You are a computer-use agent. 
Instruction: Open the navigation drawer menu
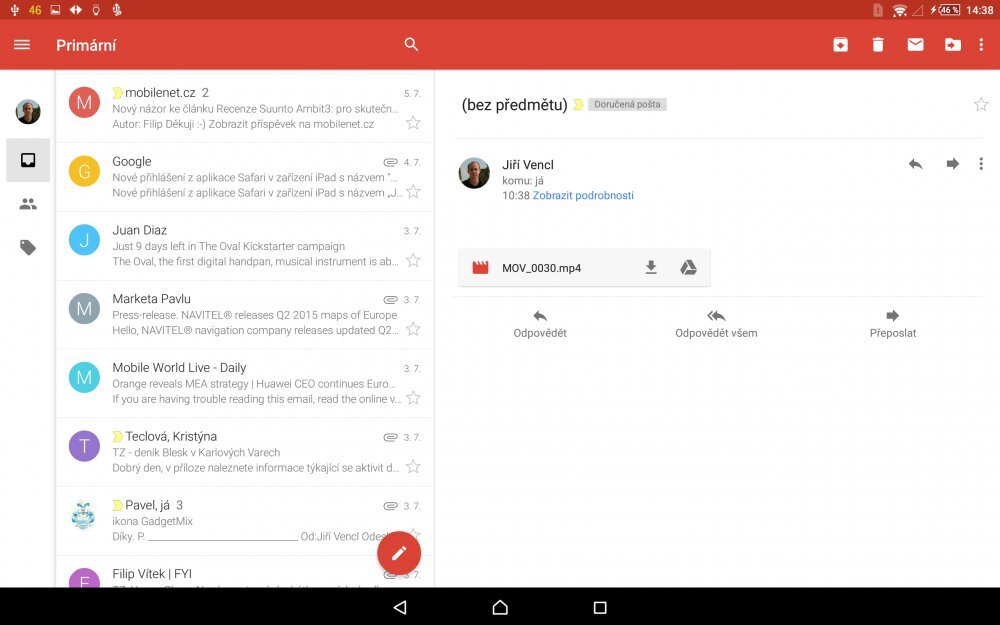21,45
